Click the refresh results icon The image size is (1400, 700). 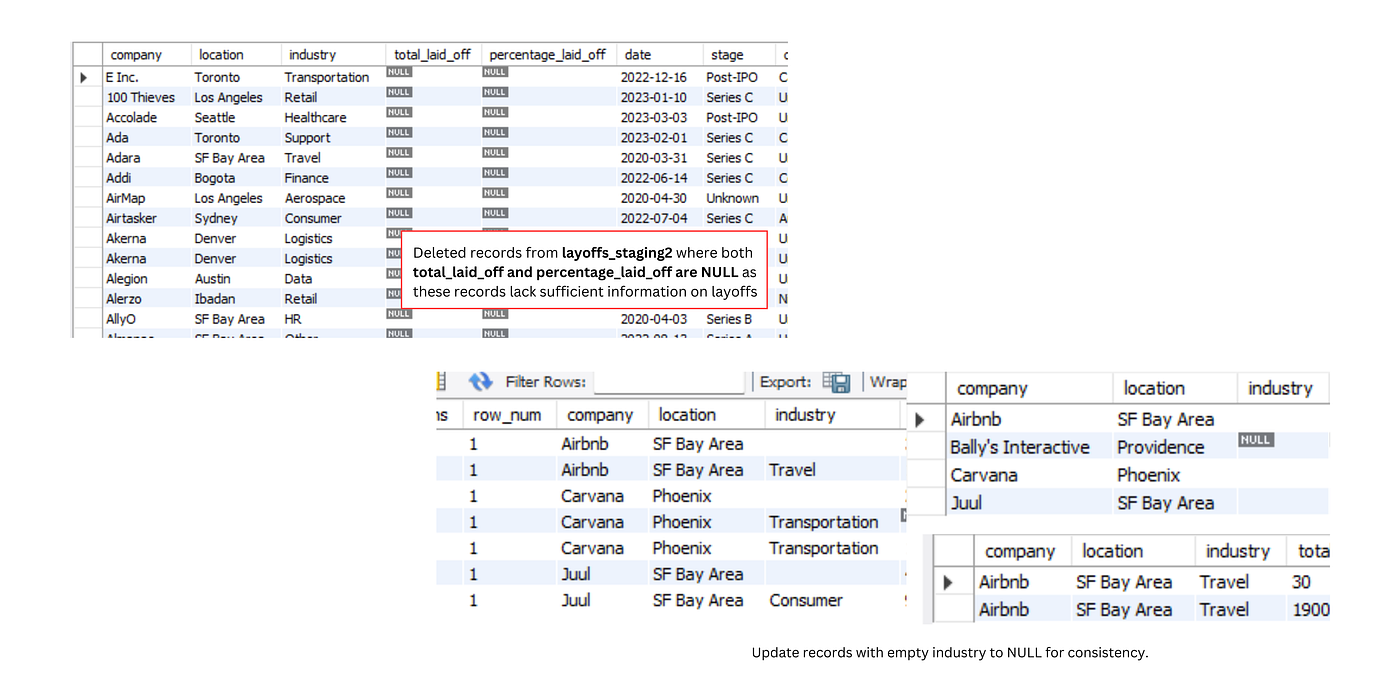481,382
